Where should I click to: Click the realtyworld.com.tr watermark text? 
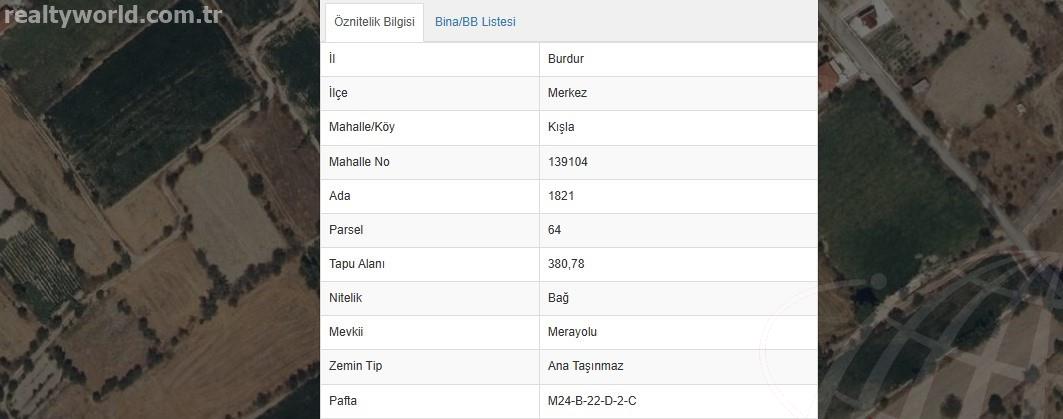tap(113, 14)
